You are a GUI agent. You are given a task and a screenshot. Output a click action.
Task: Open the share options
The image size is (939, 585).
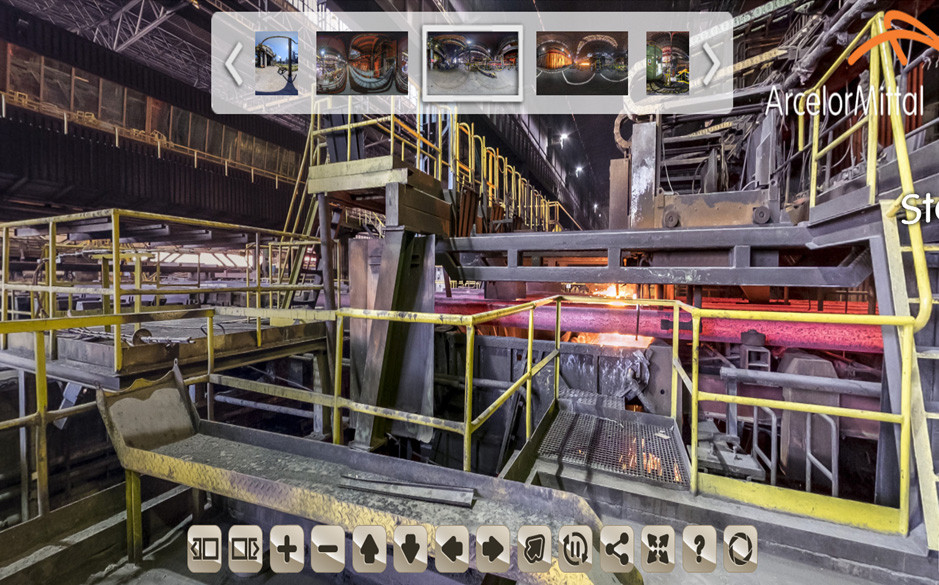click(617, 549)
